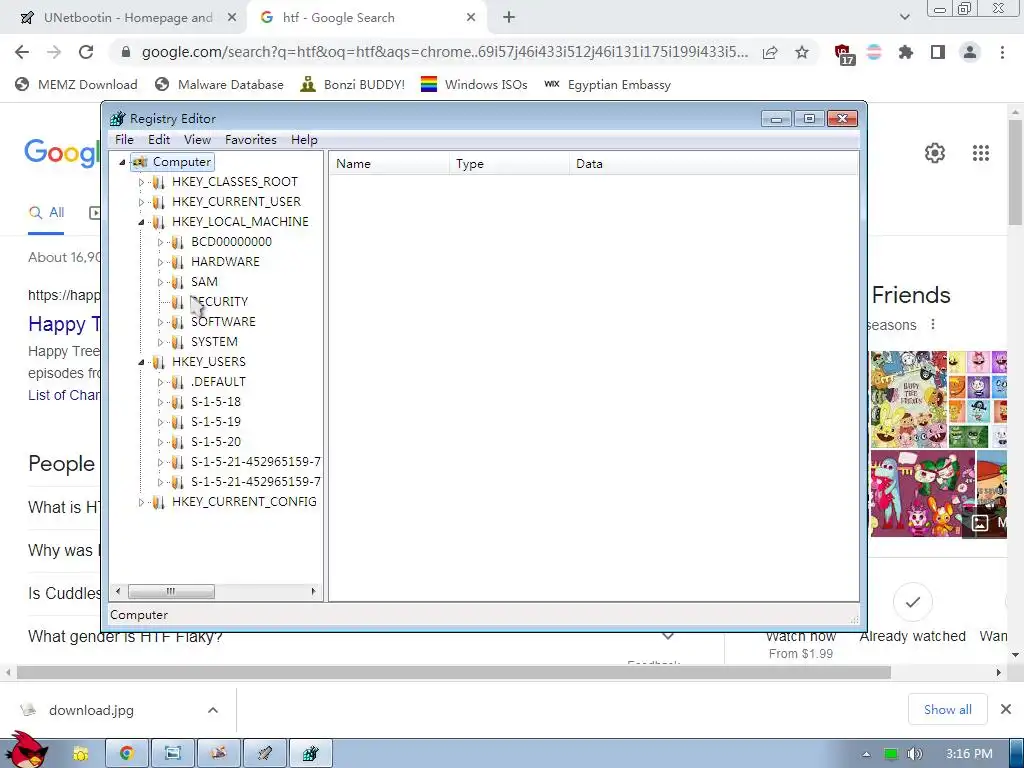Image resolution: width=1024 pixels, height=768 pixels.
Task: Select the .DEFAULT folder icon
Action: coord(177,383)
